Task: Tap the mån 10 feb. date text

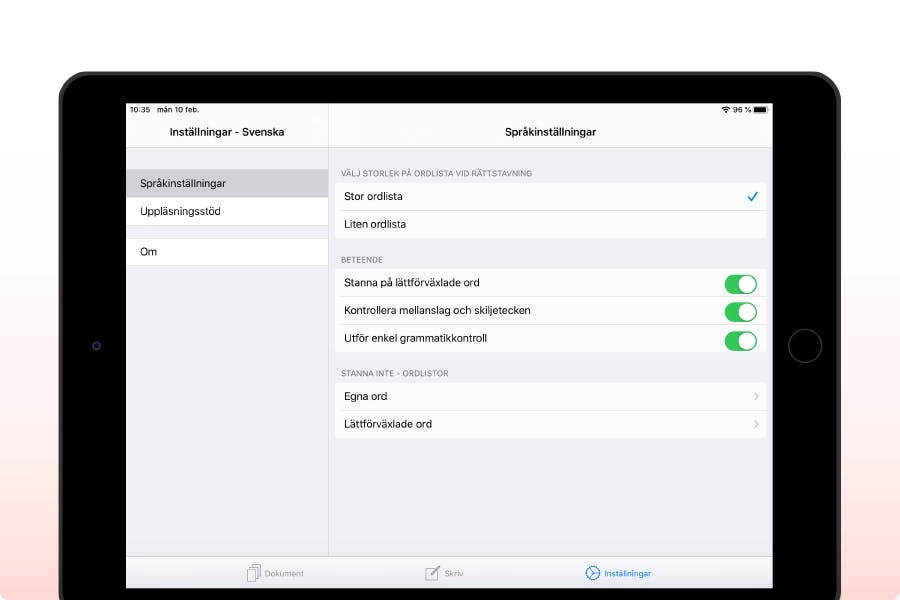Action: click(178, 110)
